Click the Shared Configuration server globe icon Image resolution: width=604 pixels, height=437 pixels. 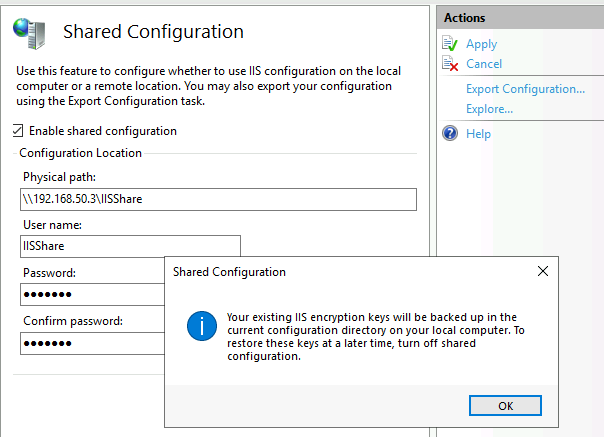(30, 34)
